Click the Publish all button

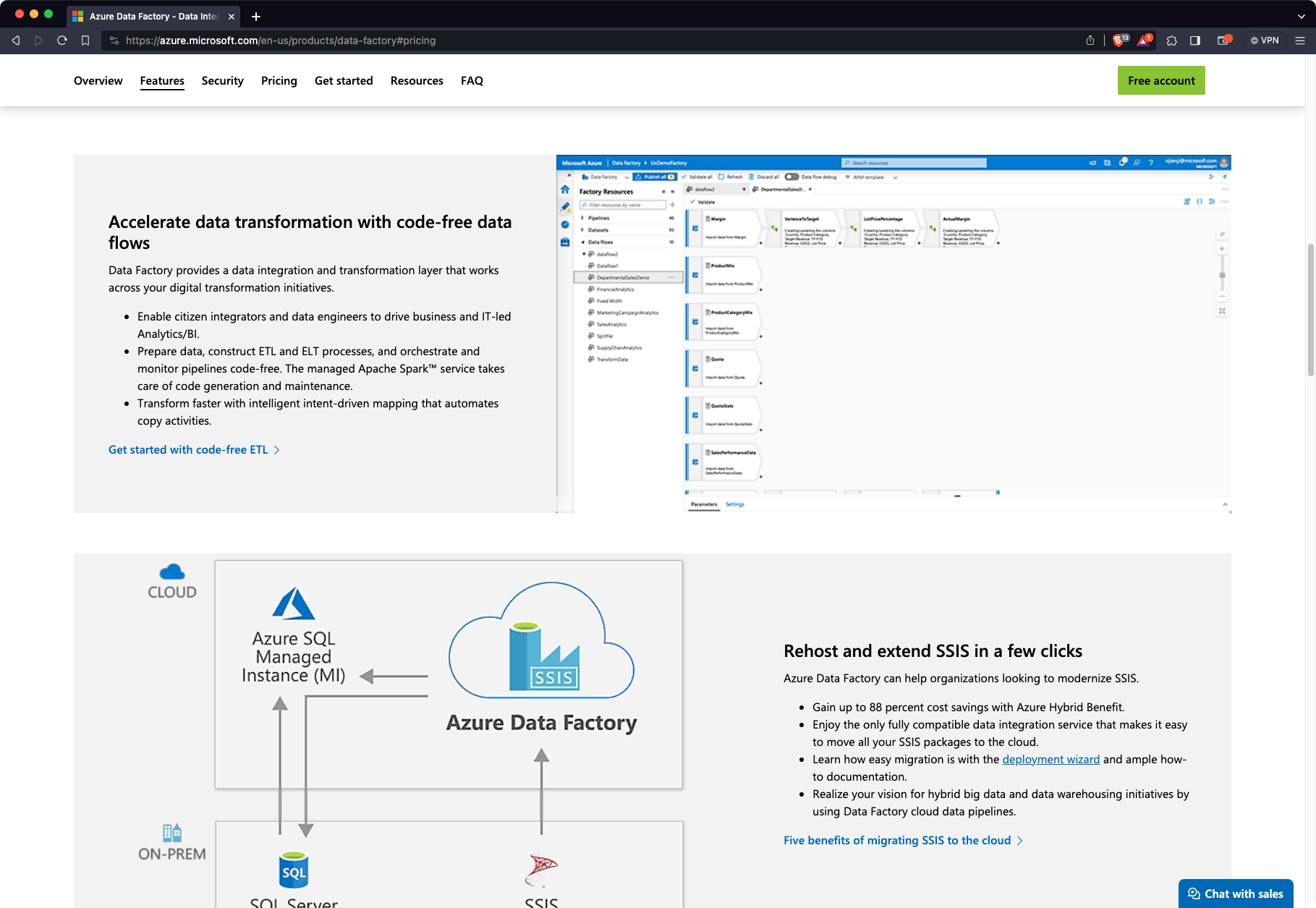(x=655, y=177)
